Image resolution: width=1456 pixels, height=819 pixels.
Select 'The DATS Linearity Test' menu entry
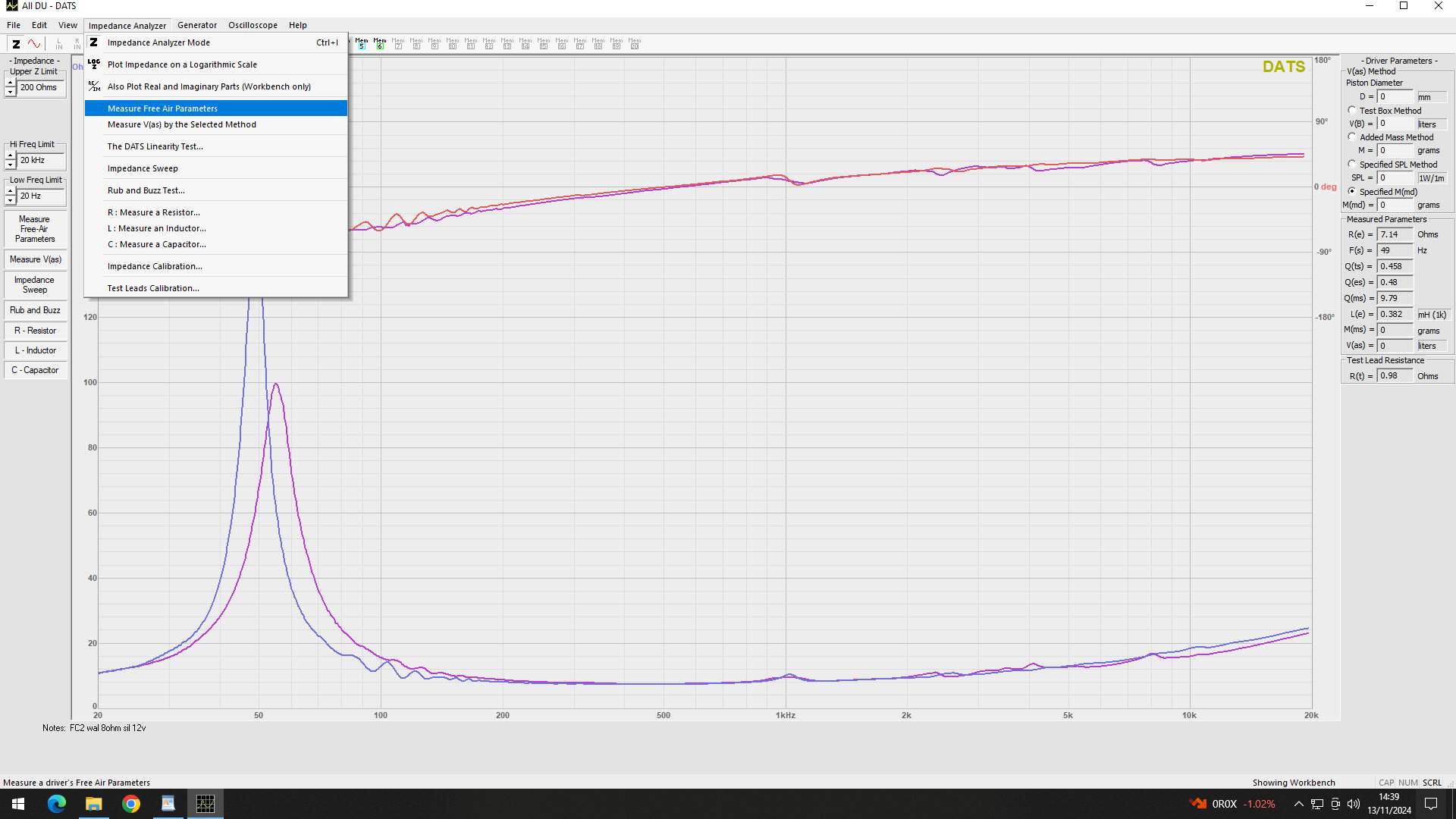coord(155,146)
